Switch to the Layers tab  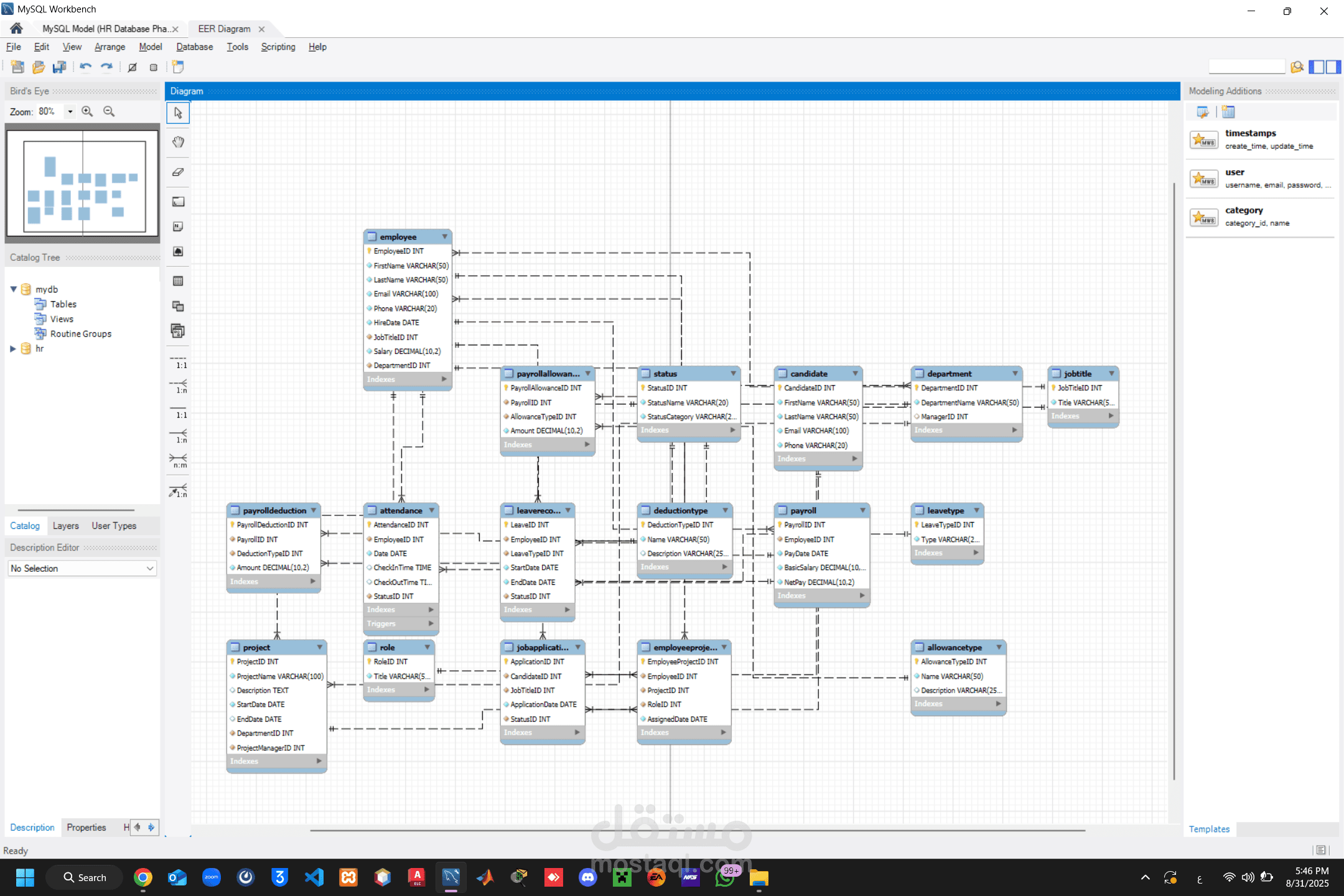[65, 526]
